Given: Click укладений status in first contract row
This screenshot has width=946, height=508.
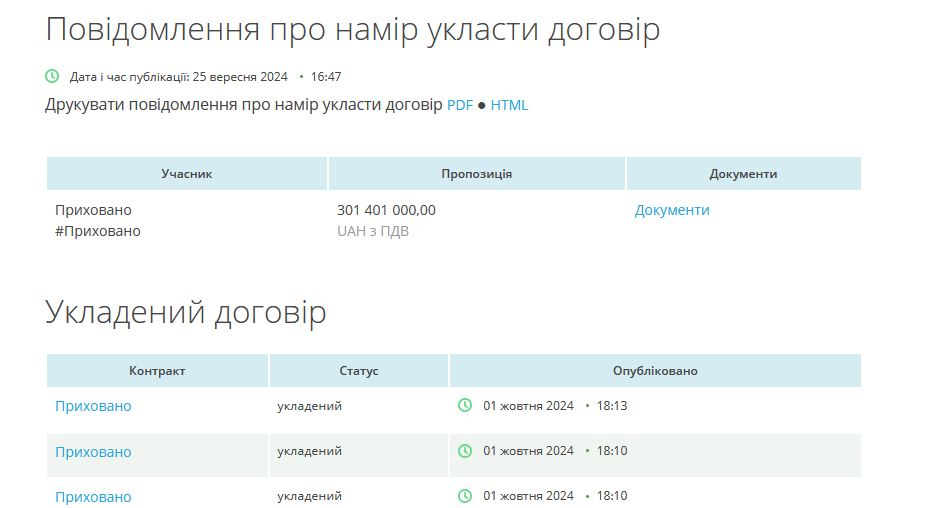Looking at the screenshot, I should pyautogui.click(x=309, y=406).
